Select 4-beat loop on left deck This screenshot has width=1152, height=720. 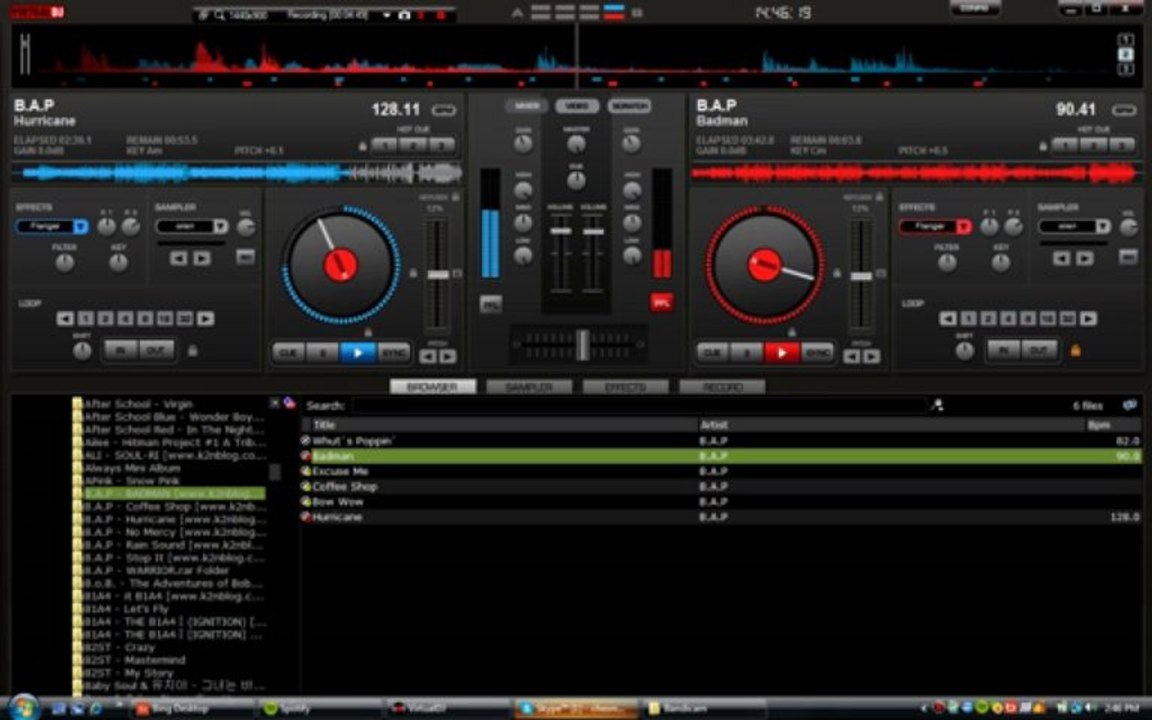(x=126, y=318)
